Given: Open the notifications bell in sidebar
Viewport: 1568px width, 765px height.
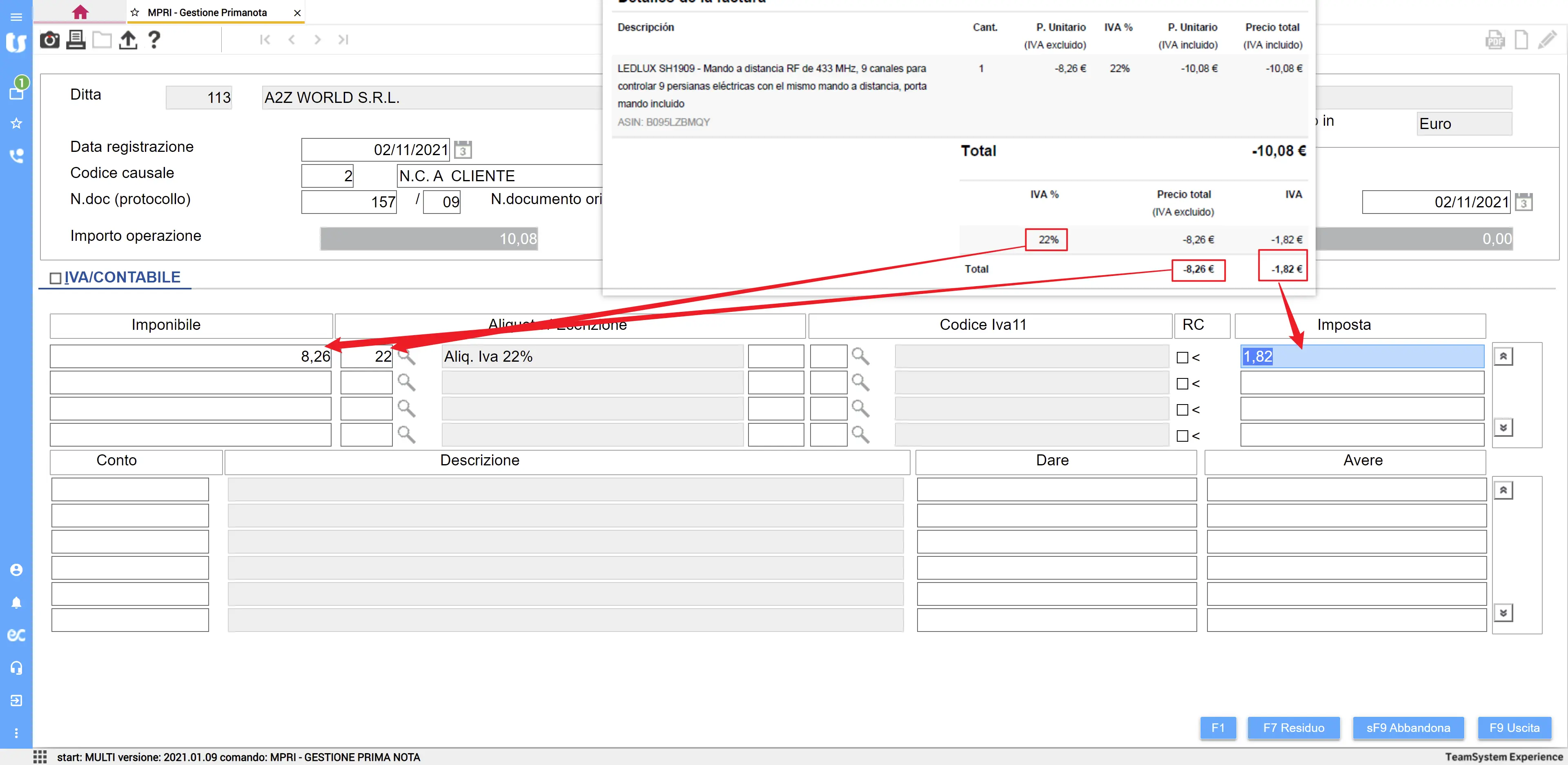Looking at the screenshot, I should coord(16,603).
